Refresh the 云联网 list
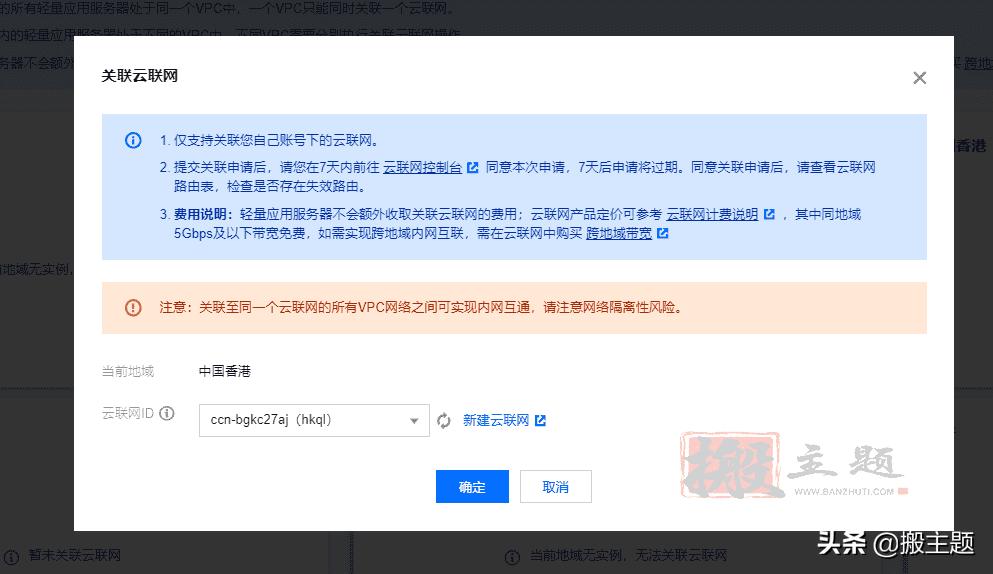993x574 pixels. pos(444,421)
